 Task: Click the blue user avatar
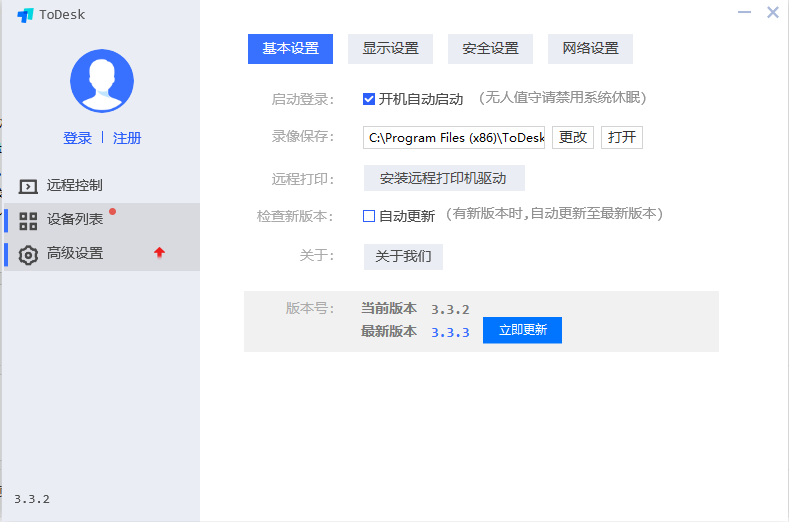click(102, 81)
